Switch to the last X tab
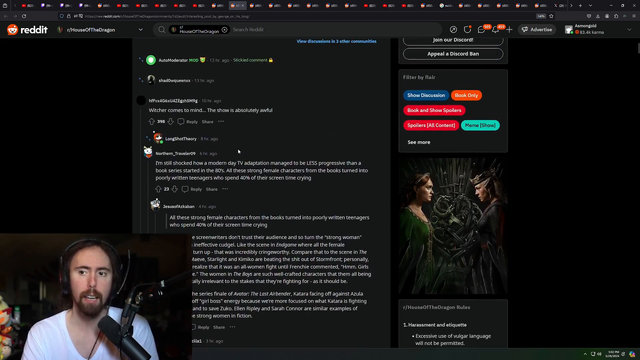Viewport: 640px width, 360px height. click(559, 6)
